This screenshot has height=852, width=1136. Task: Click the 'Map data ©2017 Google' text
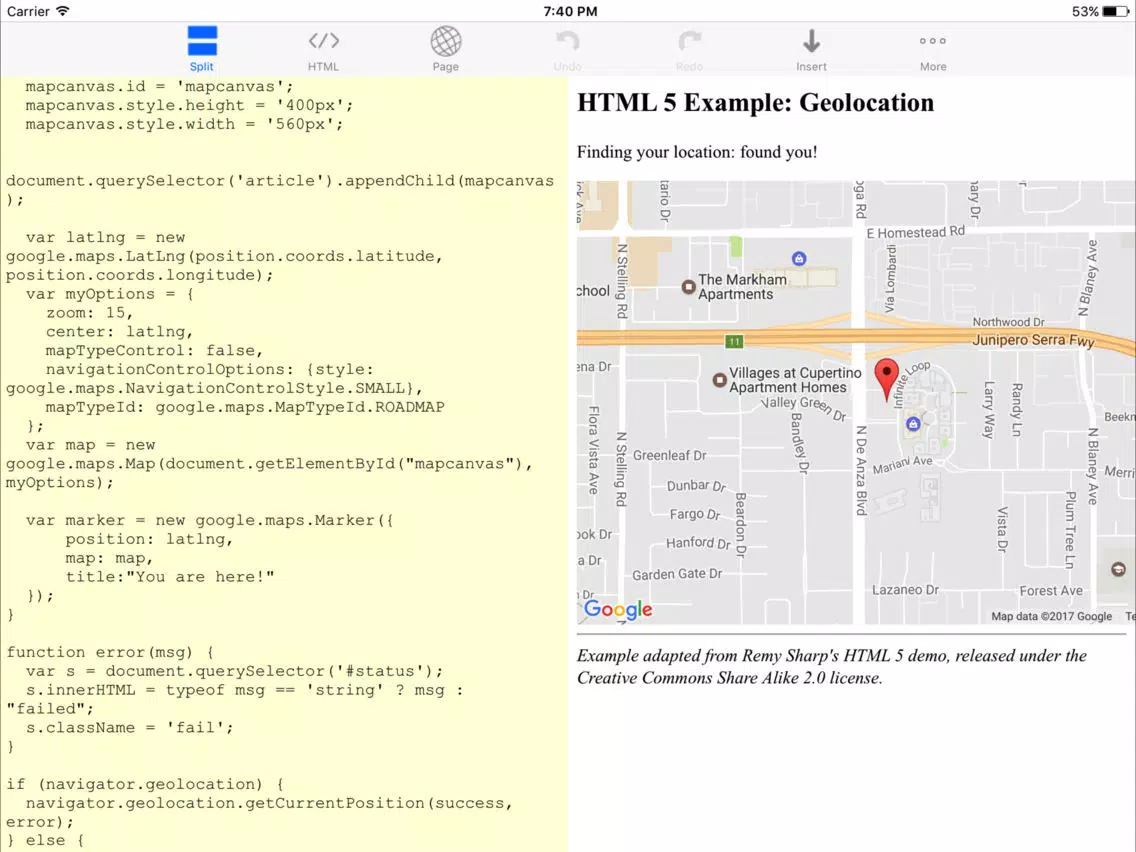(1051, 617)
